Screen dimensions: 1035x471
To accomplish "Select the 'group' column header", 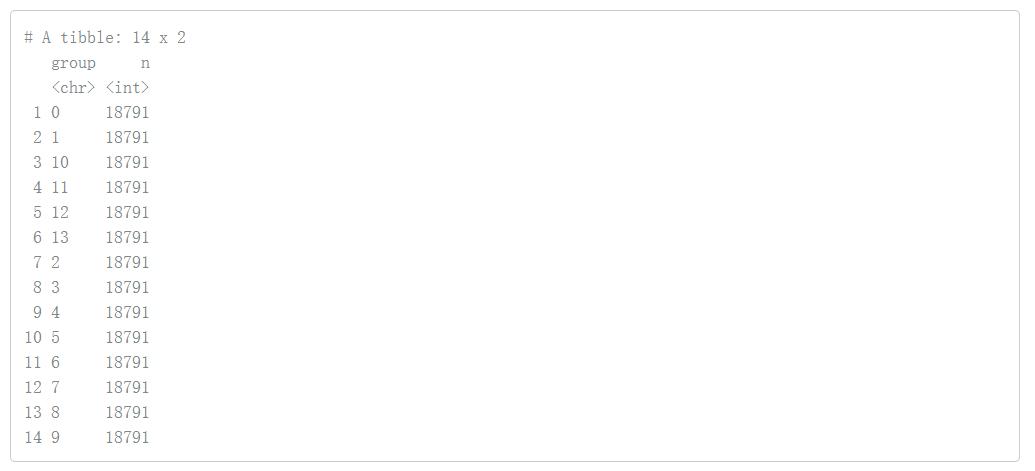I will click(x=73, y=63).
